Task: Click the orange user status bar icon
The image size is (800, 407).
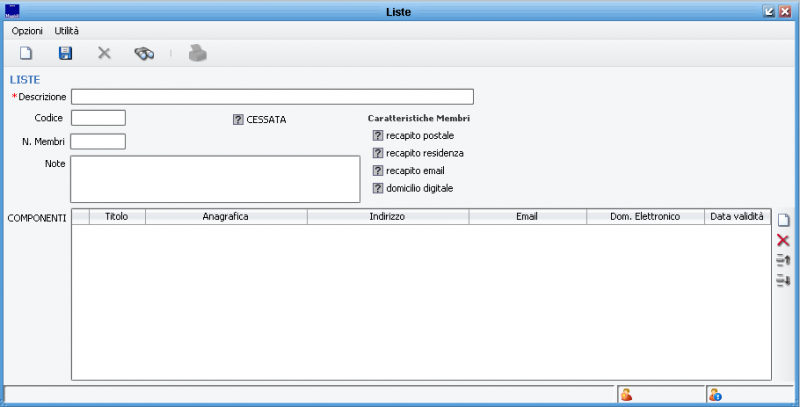Action: 627,394
